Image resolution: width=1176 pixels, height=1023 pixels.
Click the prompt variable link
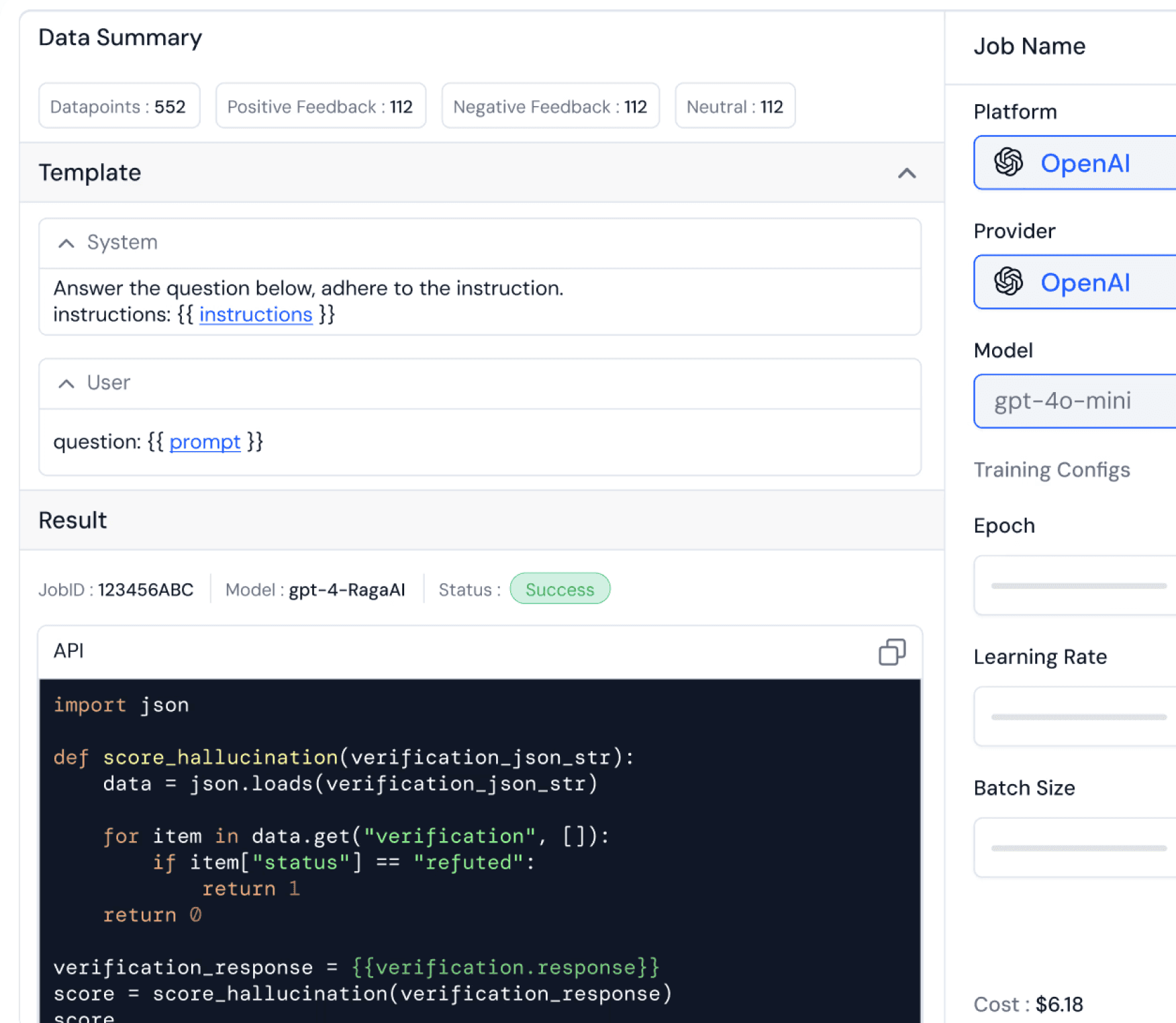(205, 442)
